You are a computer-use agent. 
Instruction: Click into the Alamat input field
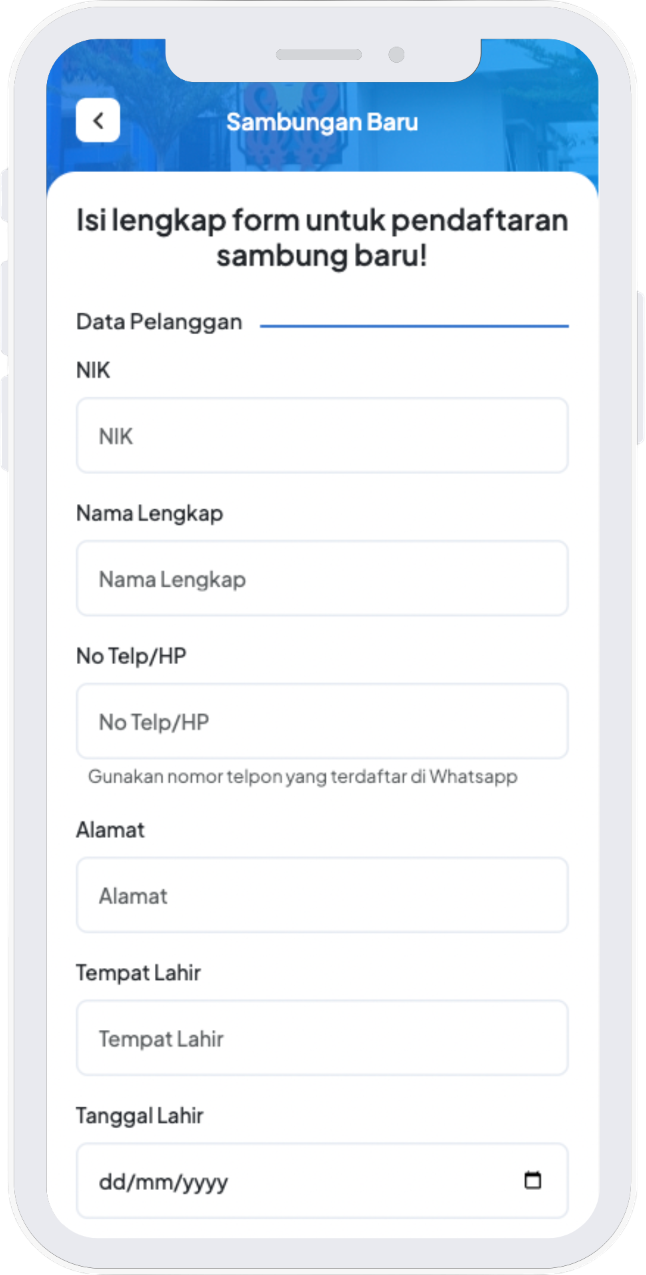tap(322, 895)
